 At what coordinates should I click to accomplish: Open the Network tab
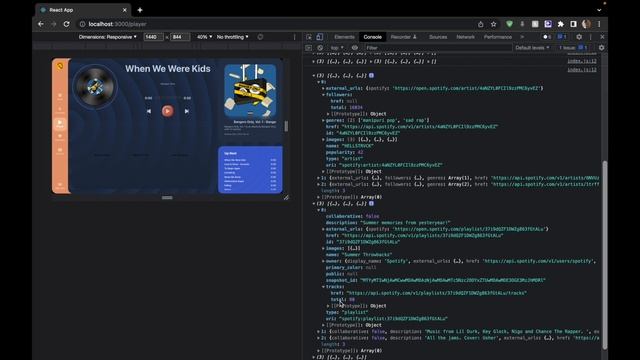pos(465,37)
